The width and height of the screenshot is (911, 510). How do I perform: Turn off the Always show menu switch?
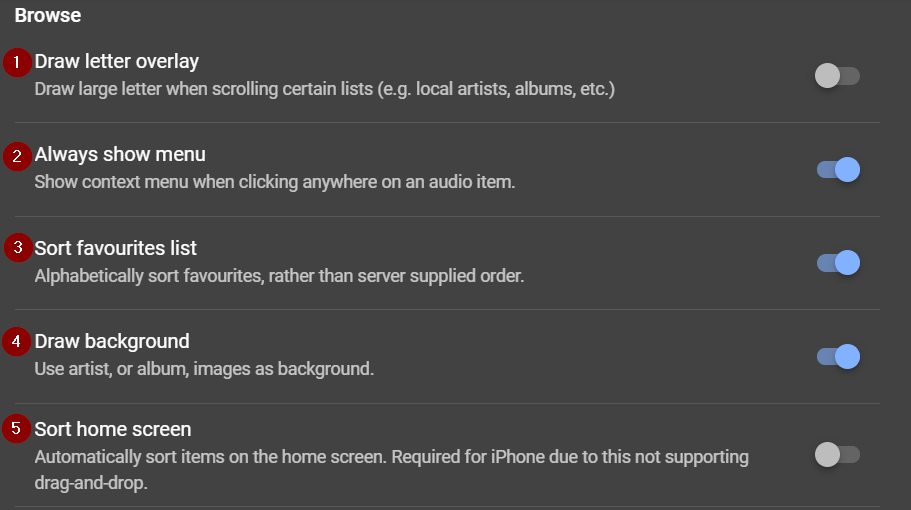(x=837, y=170)
